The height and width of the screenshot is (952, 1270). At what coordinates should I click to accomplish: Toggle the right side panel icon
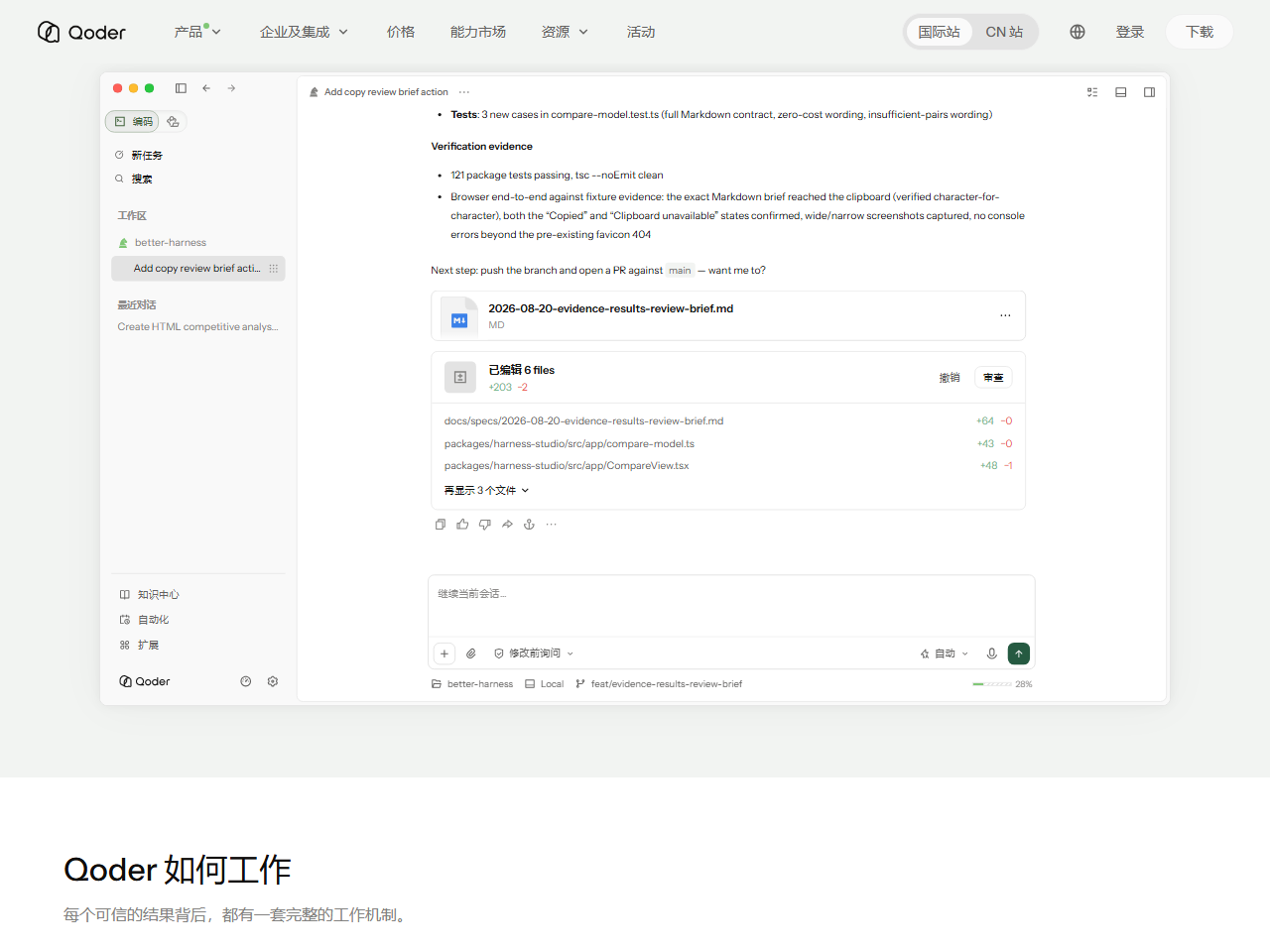point(1149,92)
